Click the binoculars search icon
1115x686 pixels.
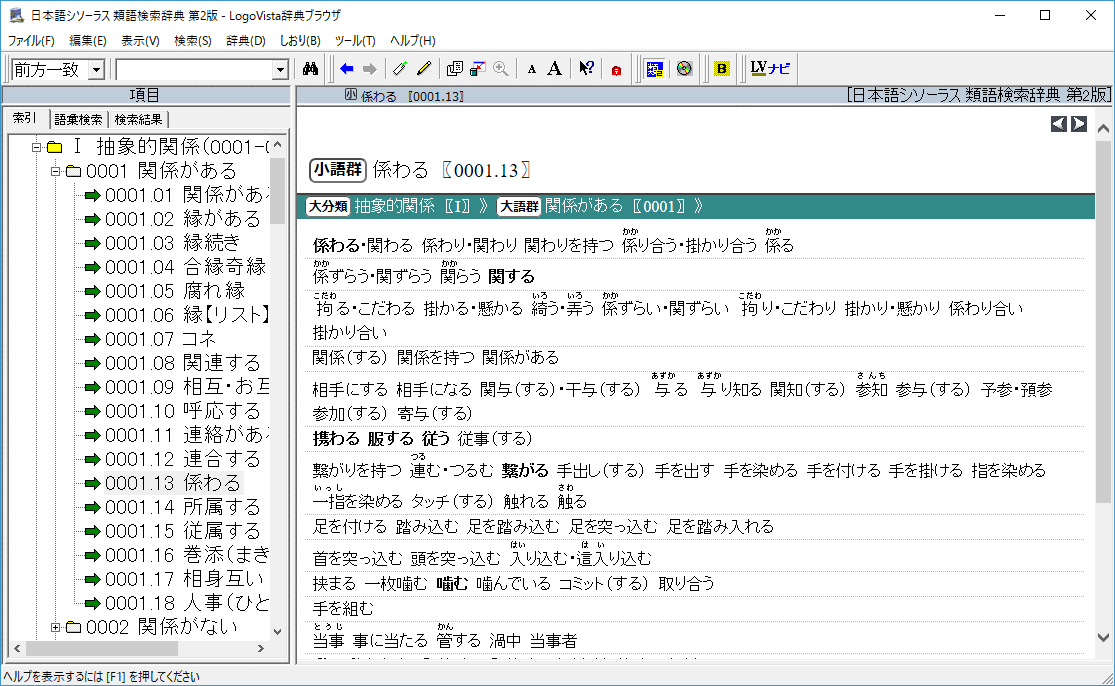point(310,69)
